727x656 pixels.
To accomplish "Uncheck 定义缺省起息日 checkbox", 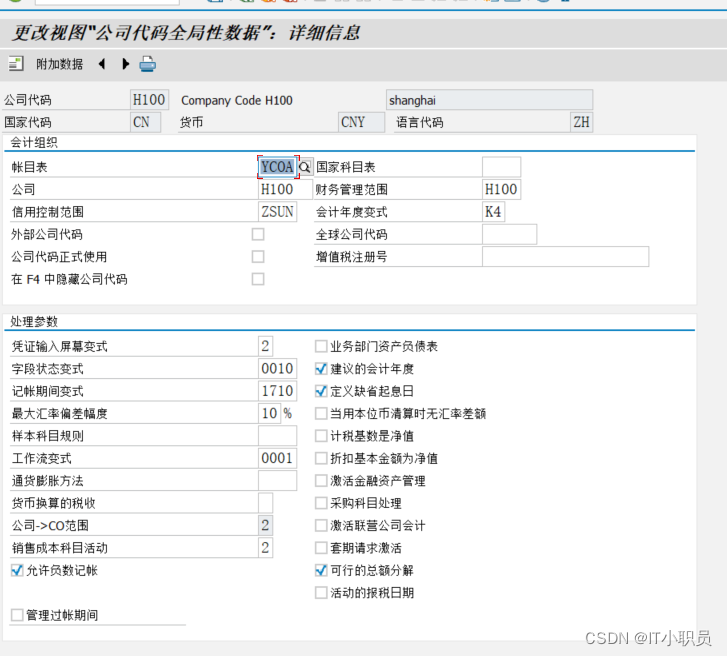I will click(321, 391).
